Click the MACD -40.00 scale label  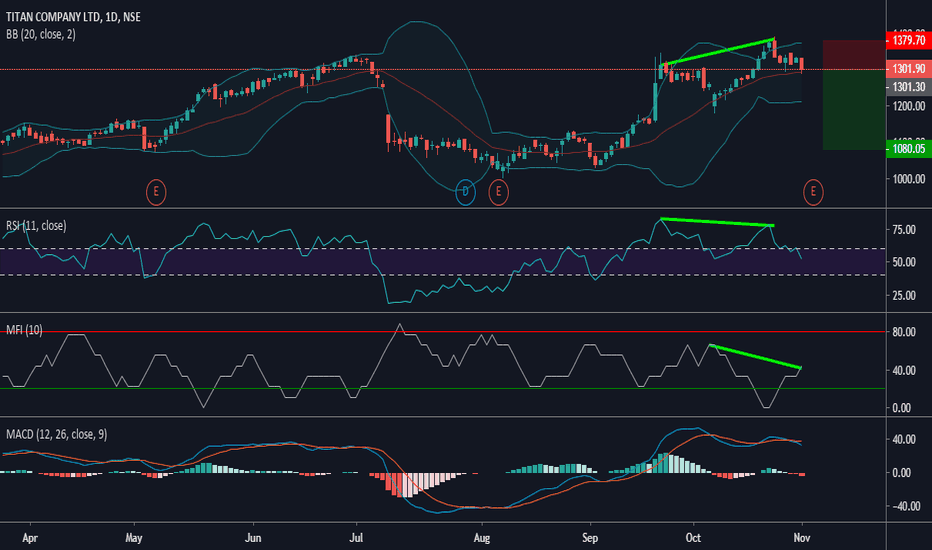click(906, 506)
